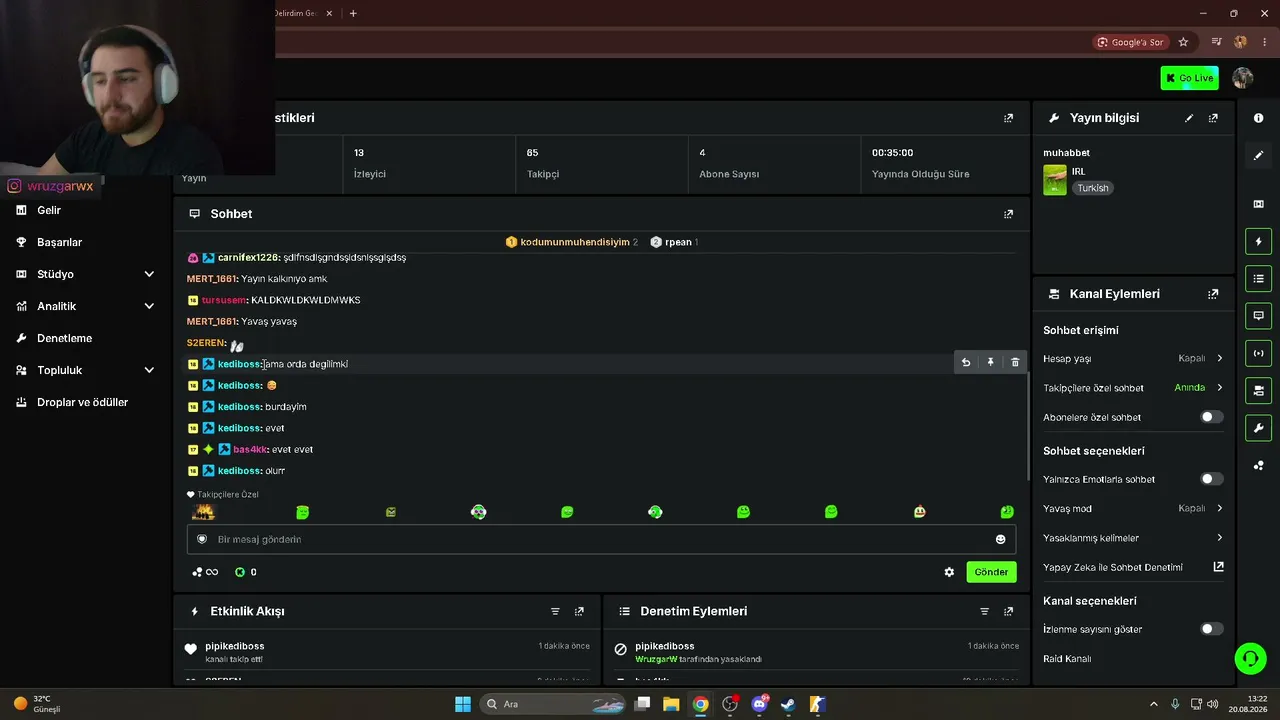The height and width of the screenshot is (720, 1280).
Task: Open the Yapay Zeka ile Sohbet Denetimi link icon
Action: (x=1218, y=567)
